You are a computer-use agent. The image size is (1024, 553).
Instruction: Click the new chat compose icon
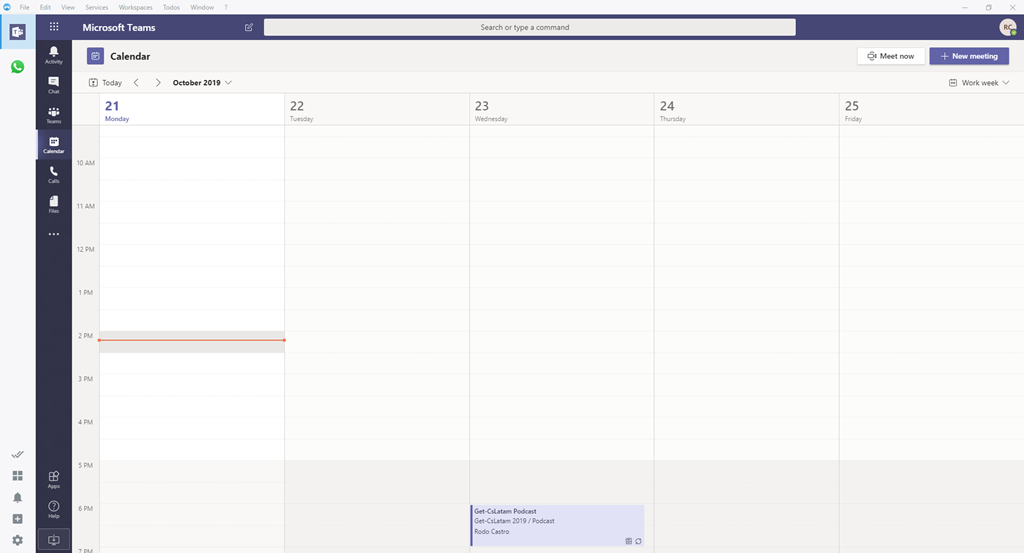pos(249,27)
